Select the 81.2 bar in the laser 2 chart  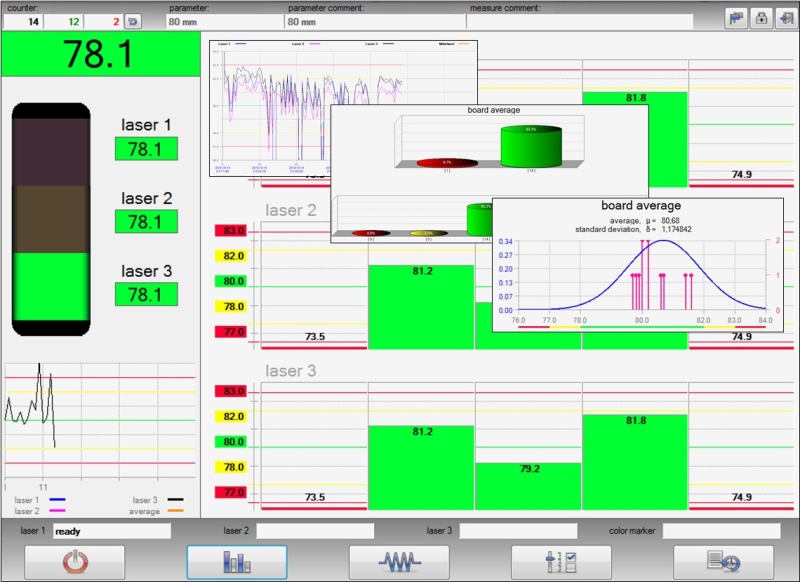[421, 307]
